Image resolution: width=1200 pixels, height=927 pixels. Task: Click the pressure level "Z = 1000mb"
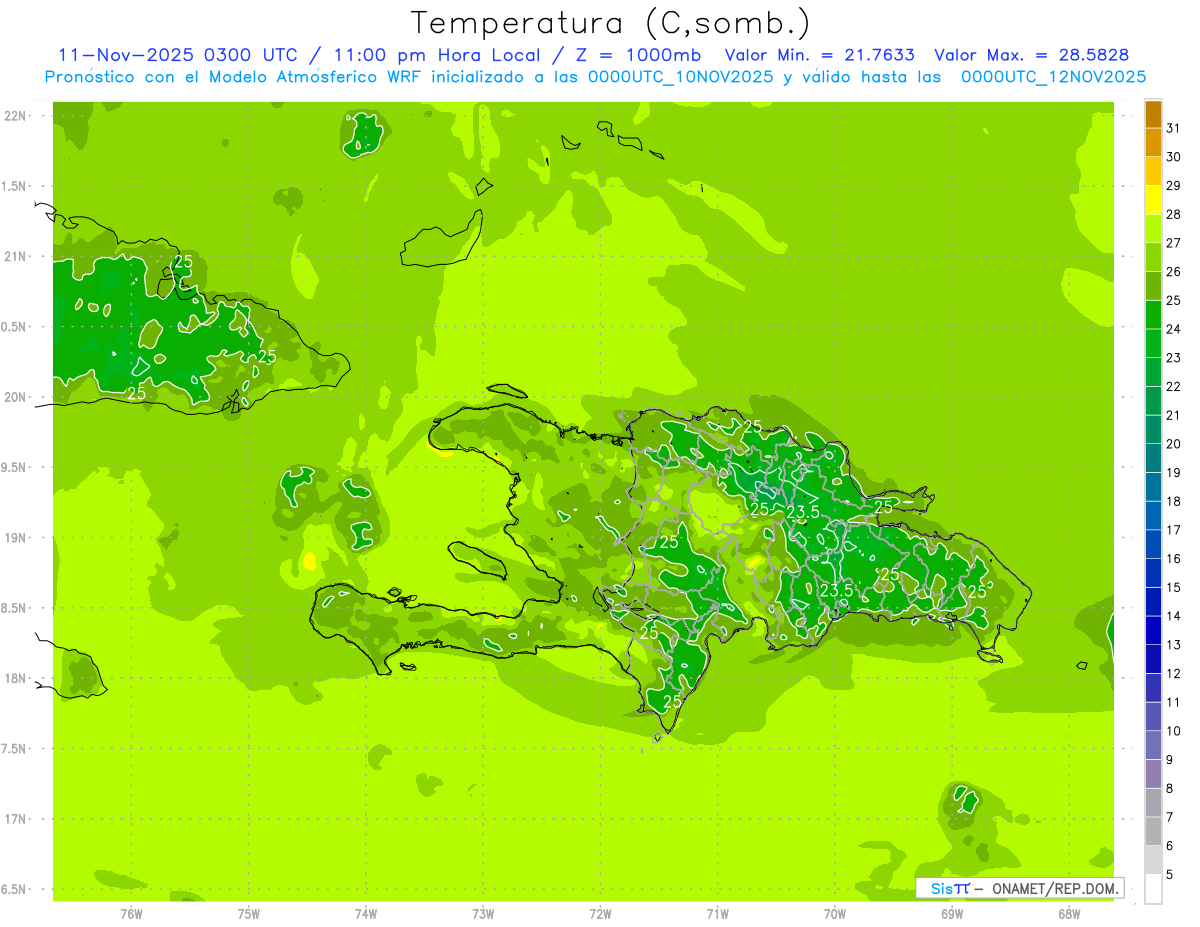click(637, 55)
